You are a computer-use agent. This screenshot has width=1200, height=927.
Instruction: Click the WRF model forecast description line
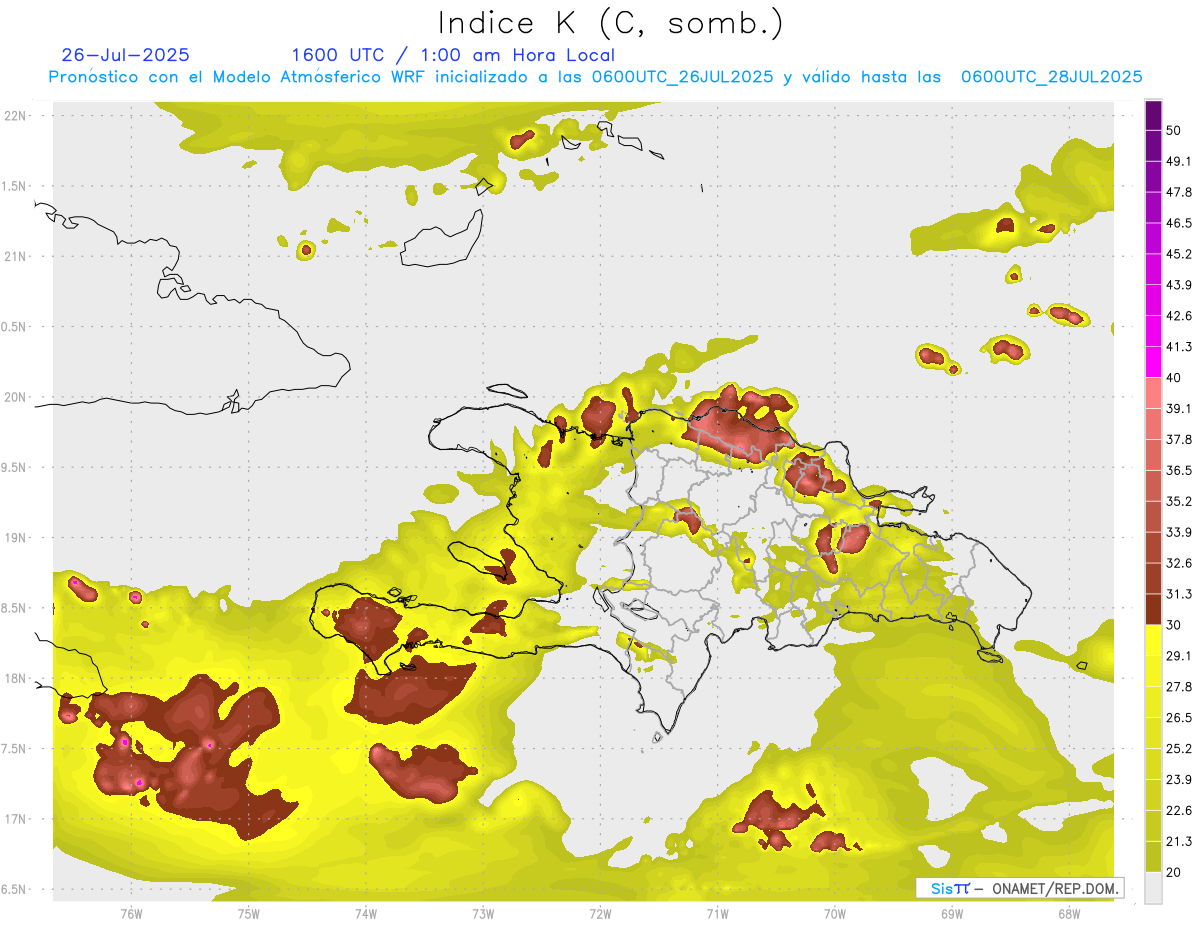(x=596, y=77)
